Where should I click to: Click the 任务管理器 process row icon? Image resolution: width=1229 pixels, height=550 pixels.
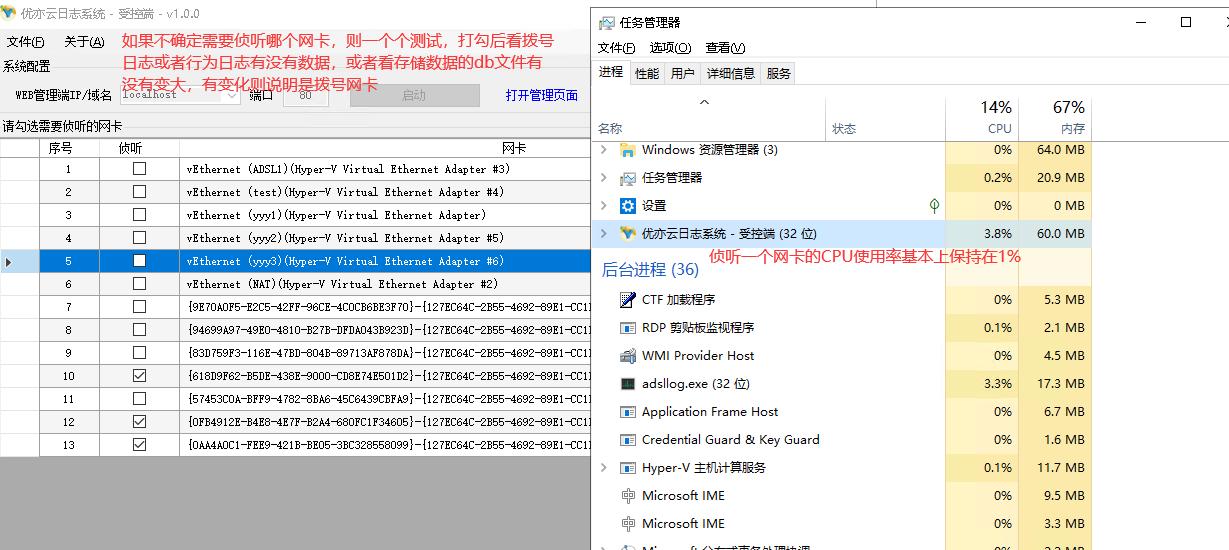(x=628, y=178)
